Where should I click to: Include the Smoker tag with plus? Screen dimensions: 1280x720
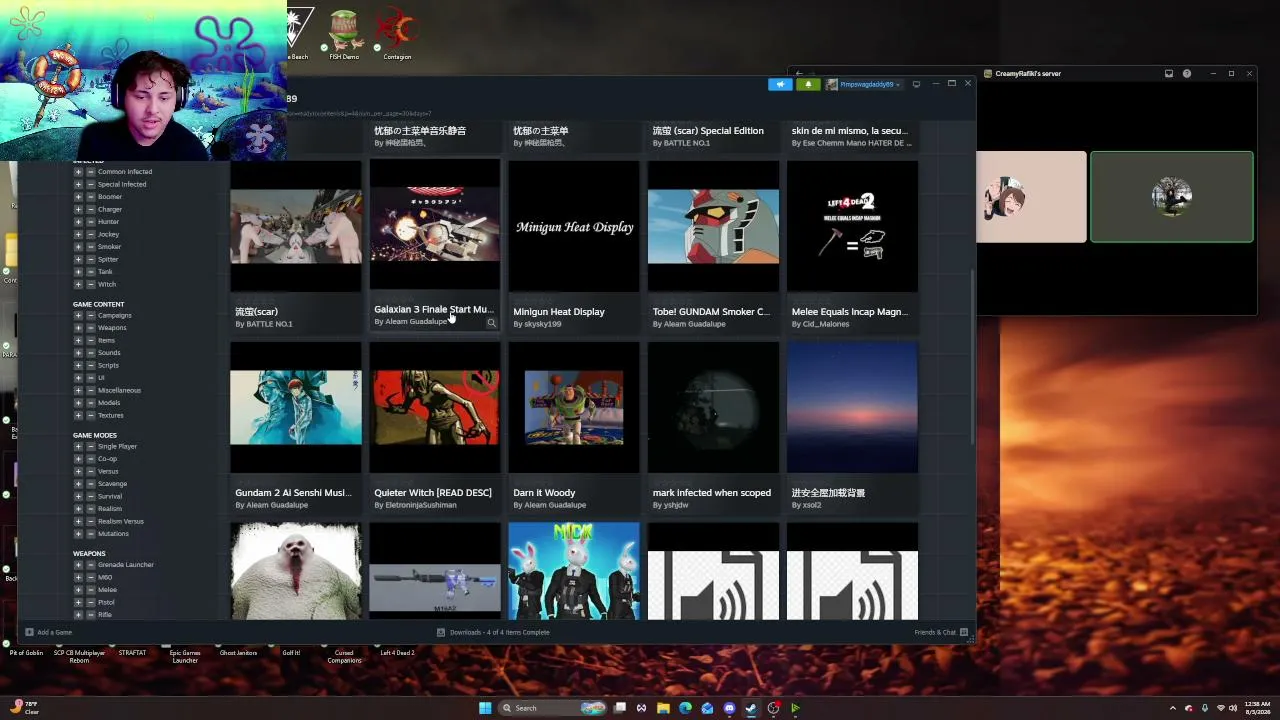(x=78, y=247)
